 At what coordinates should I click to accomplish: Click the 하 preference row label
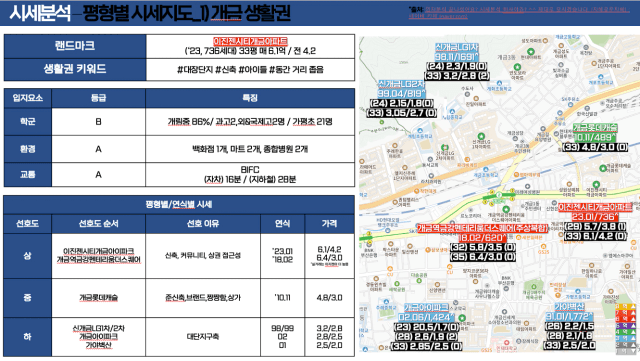click(x=27, y=337)
